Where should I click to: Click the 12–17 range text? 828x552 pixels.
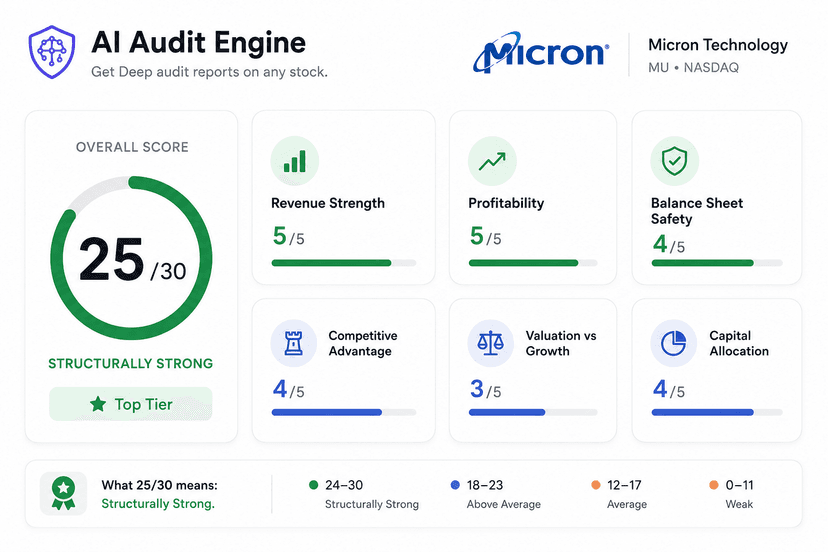coord(624,485)
